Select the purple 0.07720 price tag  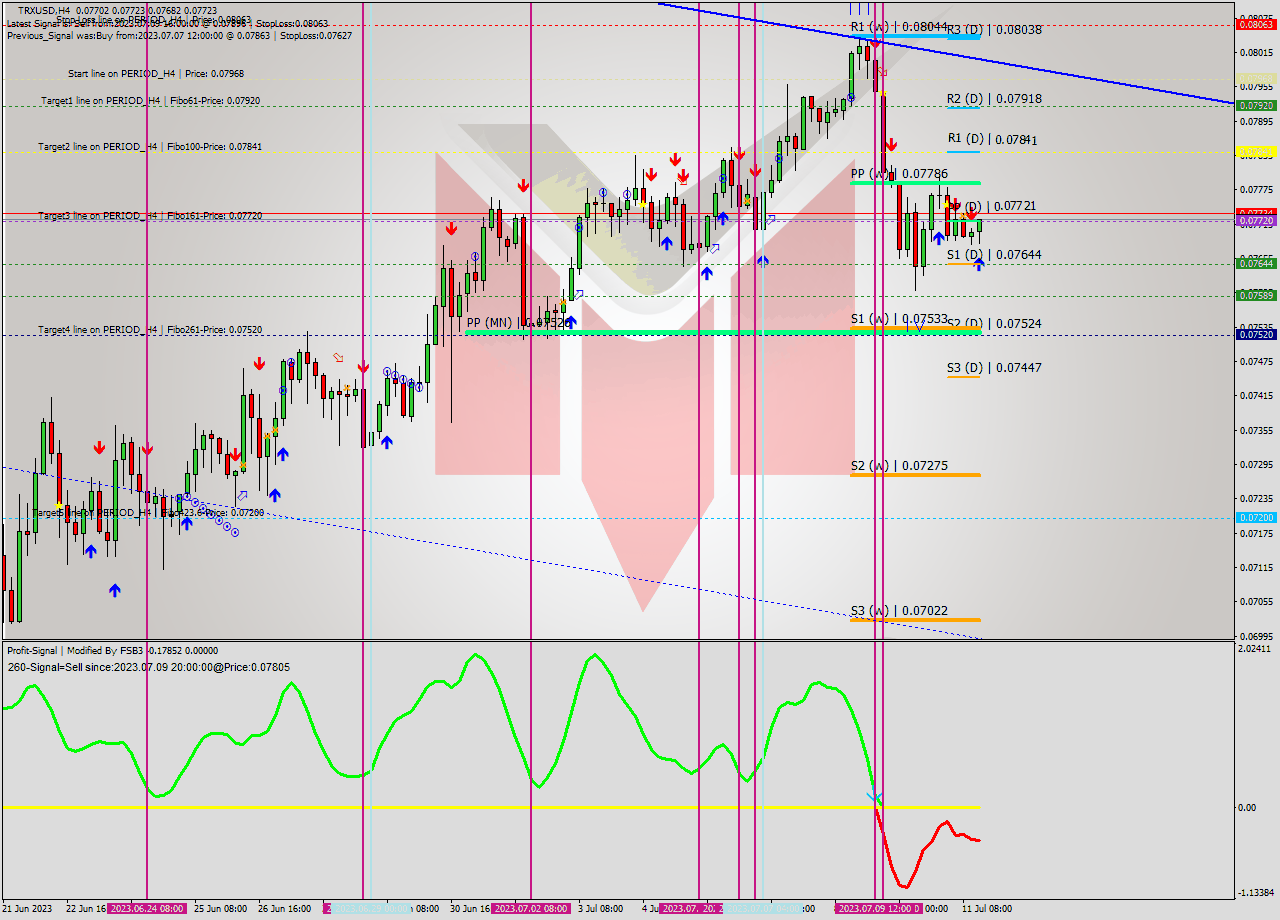click(1256, 220)
